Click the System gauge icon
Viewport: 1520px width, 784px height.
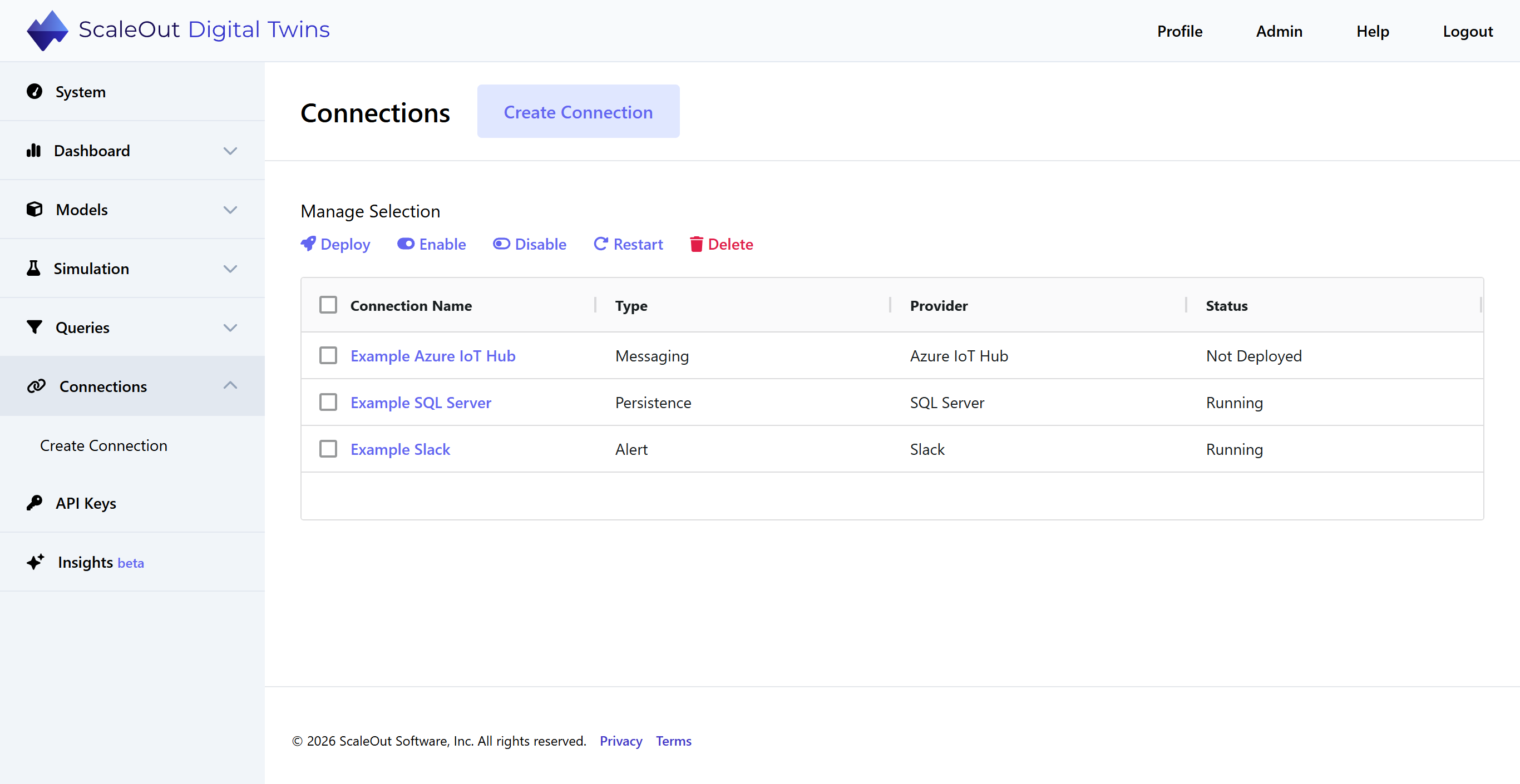[34, 91]
